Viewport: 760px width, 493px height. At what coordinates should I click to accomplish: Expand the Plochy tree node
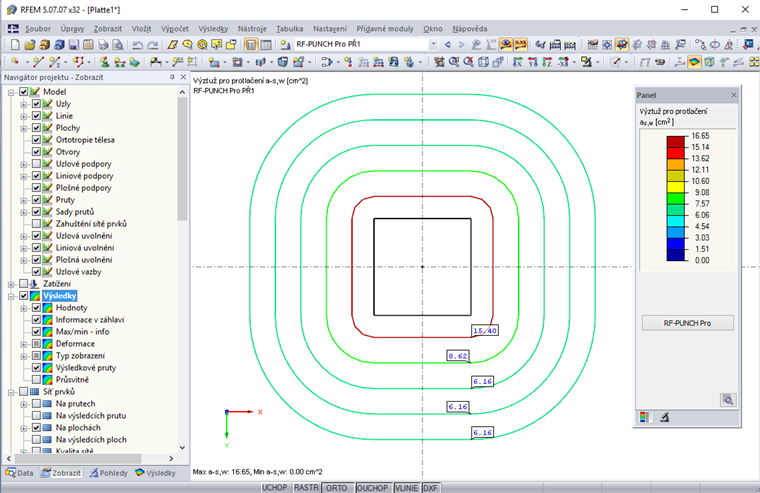click(23, 128)
